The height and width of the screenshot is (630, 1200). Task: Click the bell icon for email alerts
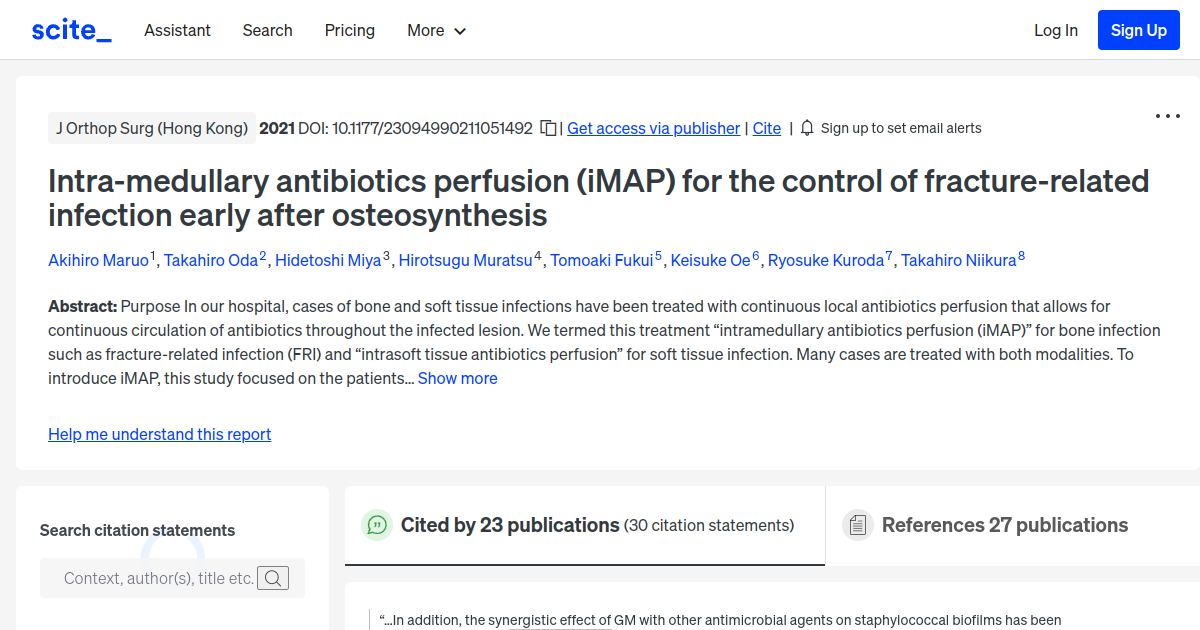[x=806, y=128]
